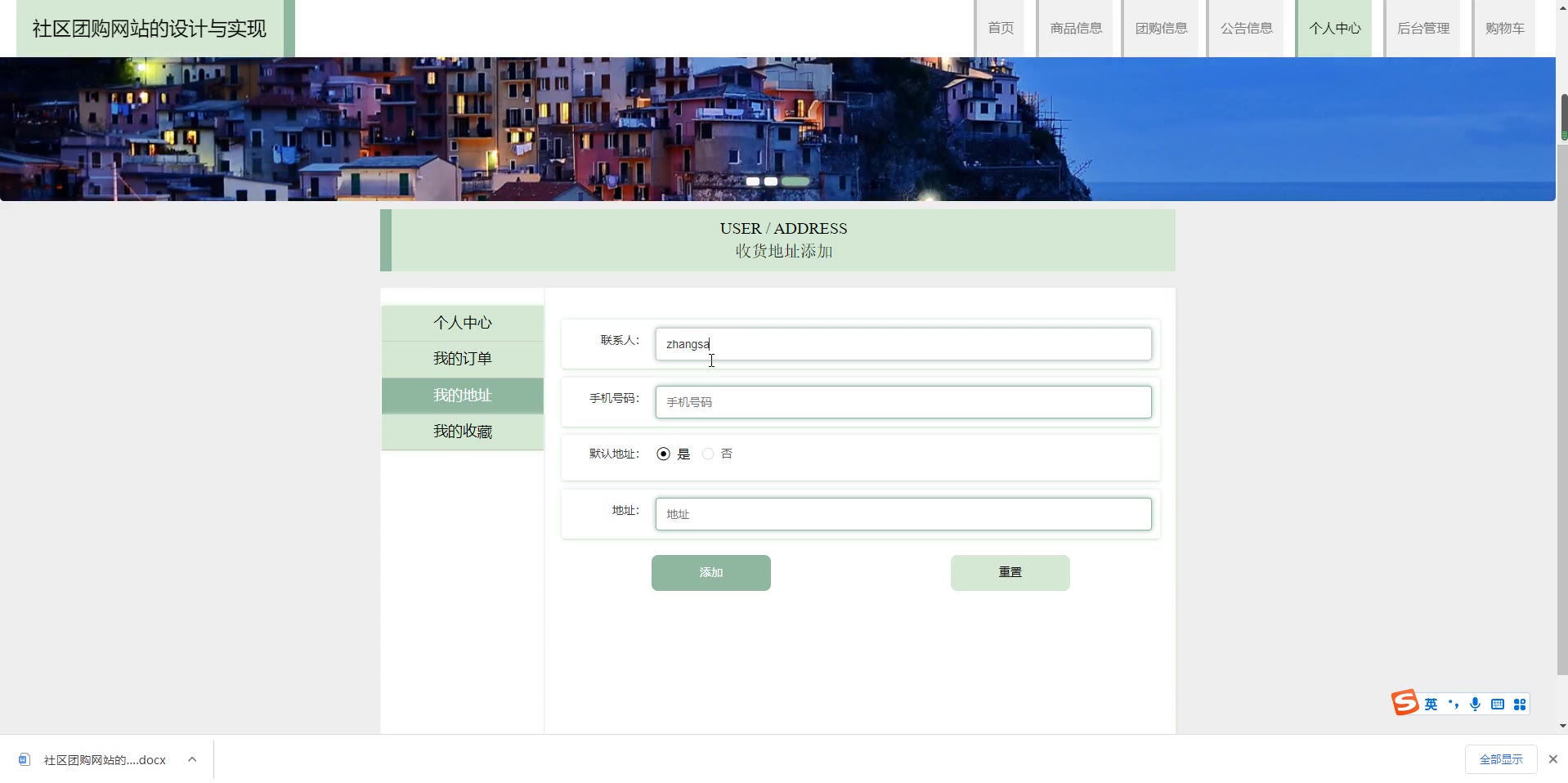
Task: Open the 商品信息 navigation tab
Action: coord(1076,29)
